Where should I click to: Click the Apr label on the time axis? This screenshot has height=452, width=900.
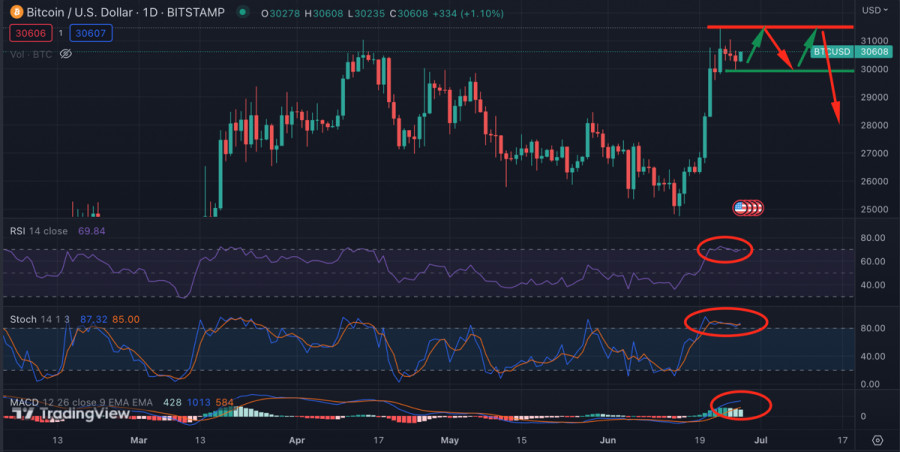(295, 440)
